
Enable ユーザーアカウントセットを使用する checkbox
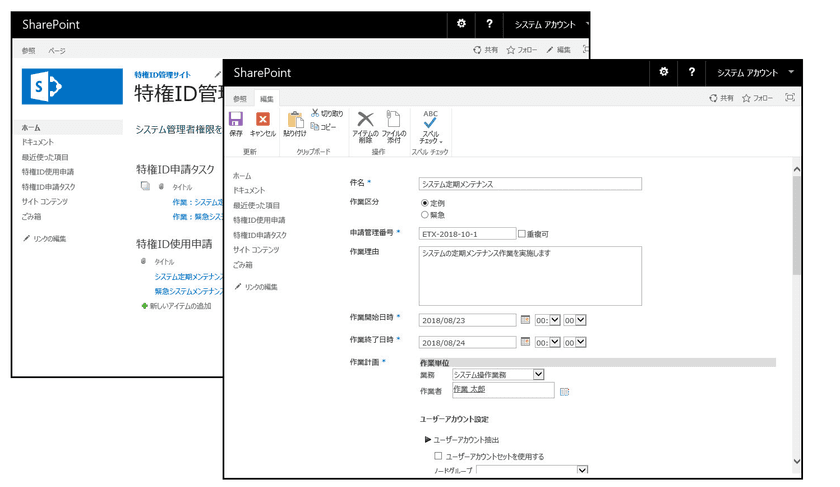[438, 456]
